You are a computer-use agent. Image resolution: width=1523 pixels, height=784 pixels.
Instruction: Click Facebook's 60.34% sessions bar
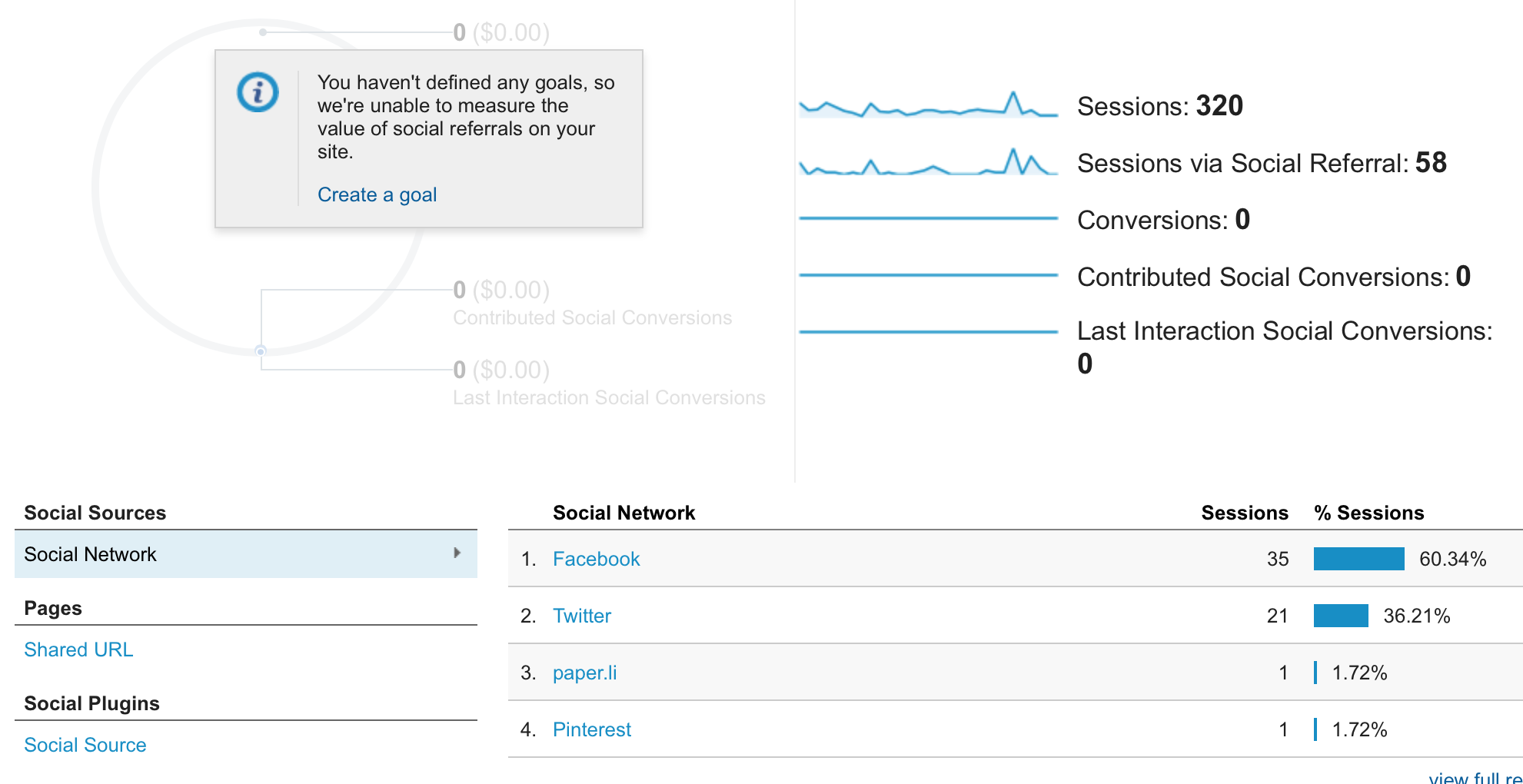(1359, 559)
